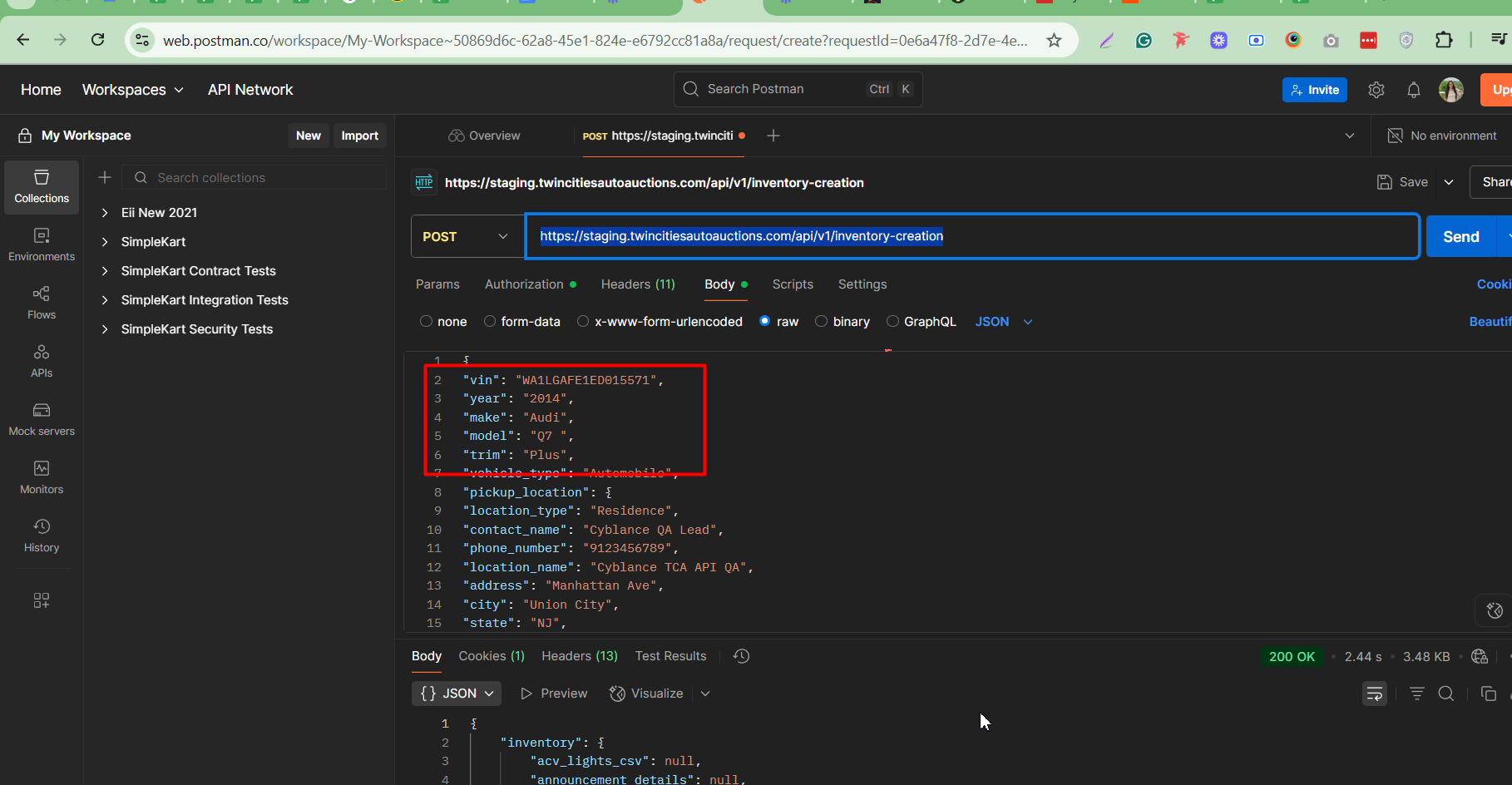1512x785 pixels.
Task: Open the Save options dropdown arrow
Action: (x=1449, y=182)
